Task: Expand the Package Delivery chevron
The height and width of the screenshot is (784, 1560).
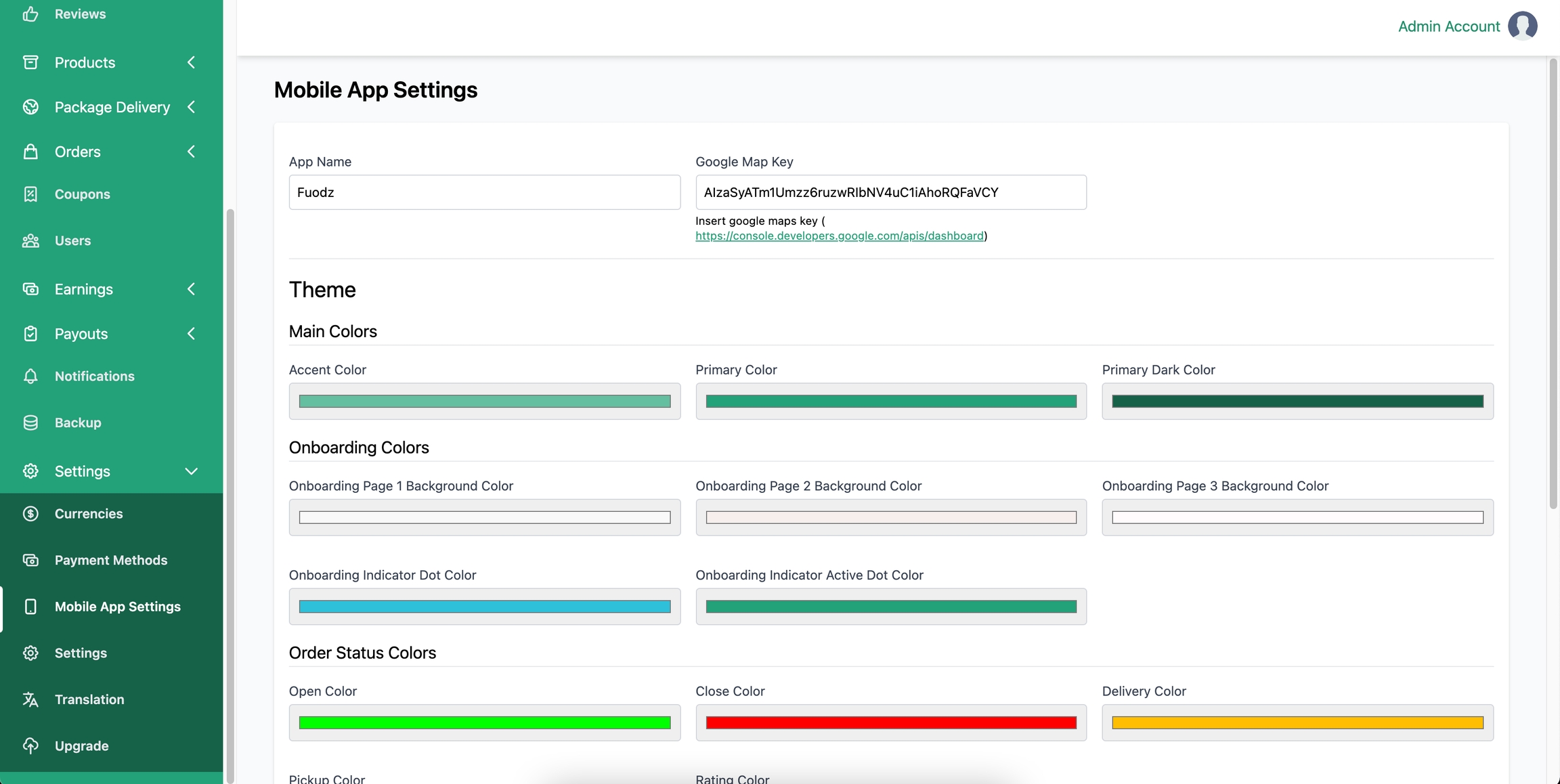Action: coord(191,107)
